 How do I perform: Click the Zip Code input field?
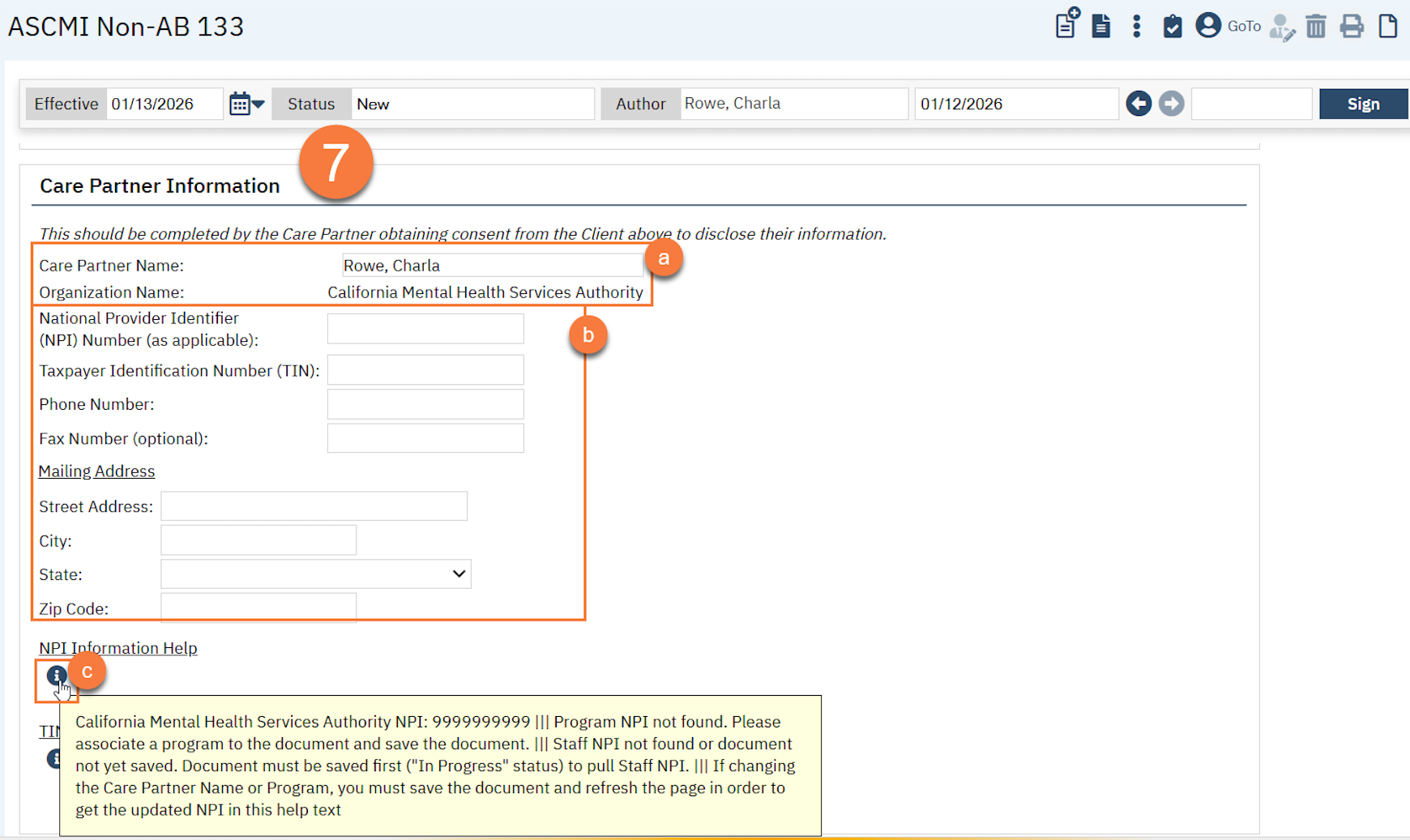[x=258, y=608]
